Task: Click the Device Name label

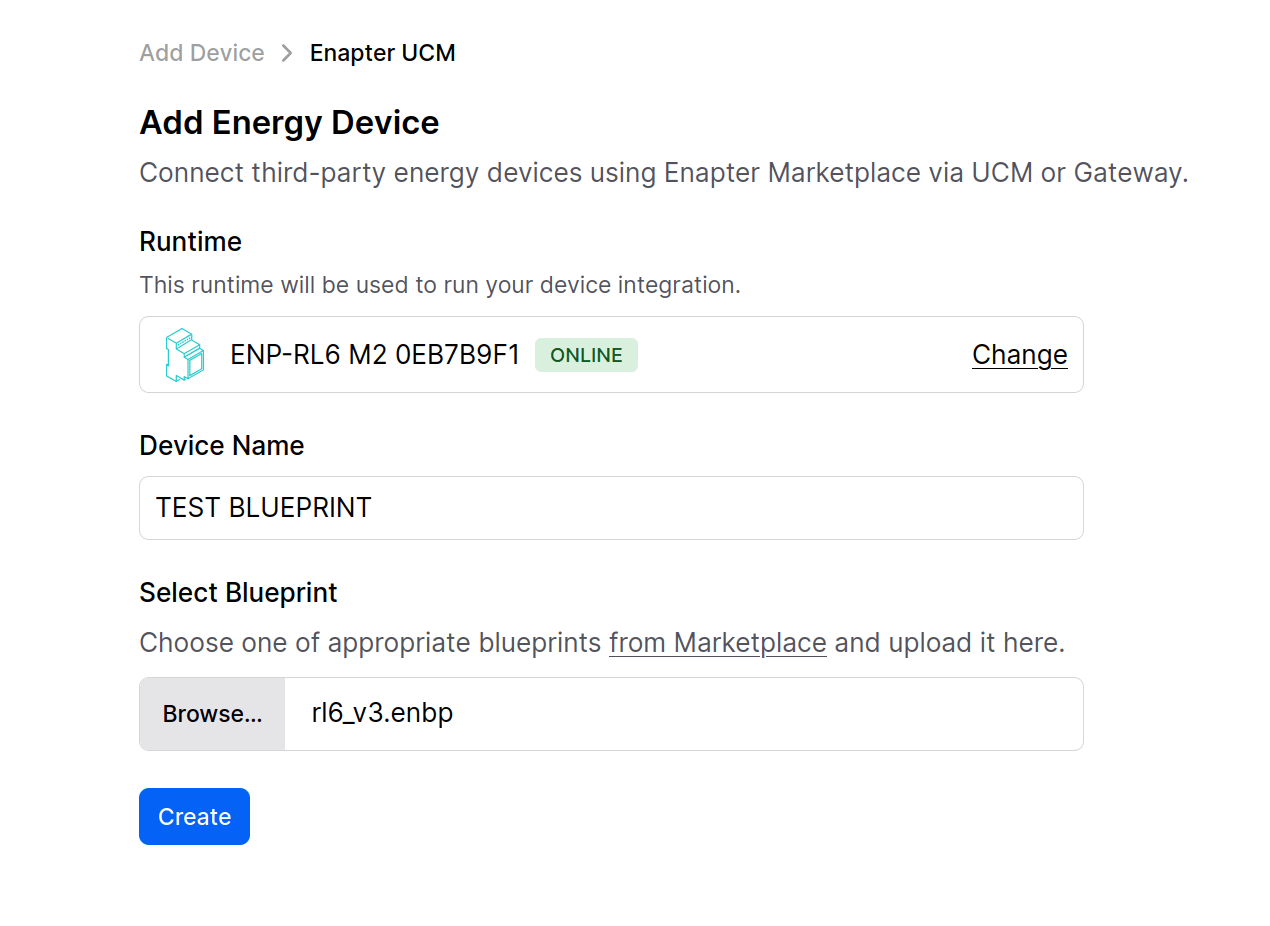Action: (221, 445)
